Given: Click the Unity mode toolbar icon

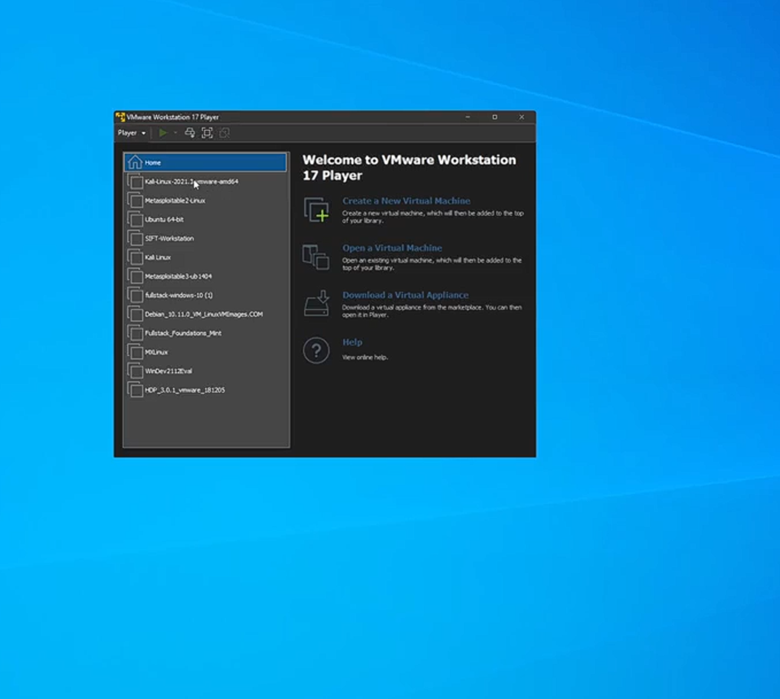Looking at the screenshot, I should click(x=224, y=133).
